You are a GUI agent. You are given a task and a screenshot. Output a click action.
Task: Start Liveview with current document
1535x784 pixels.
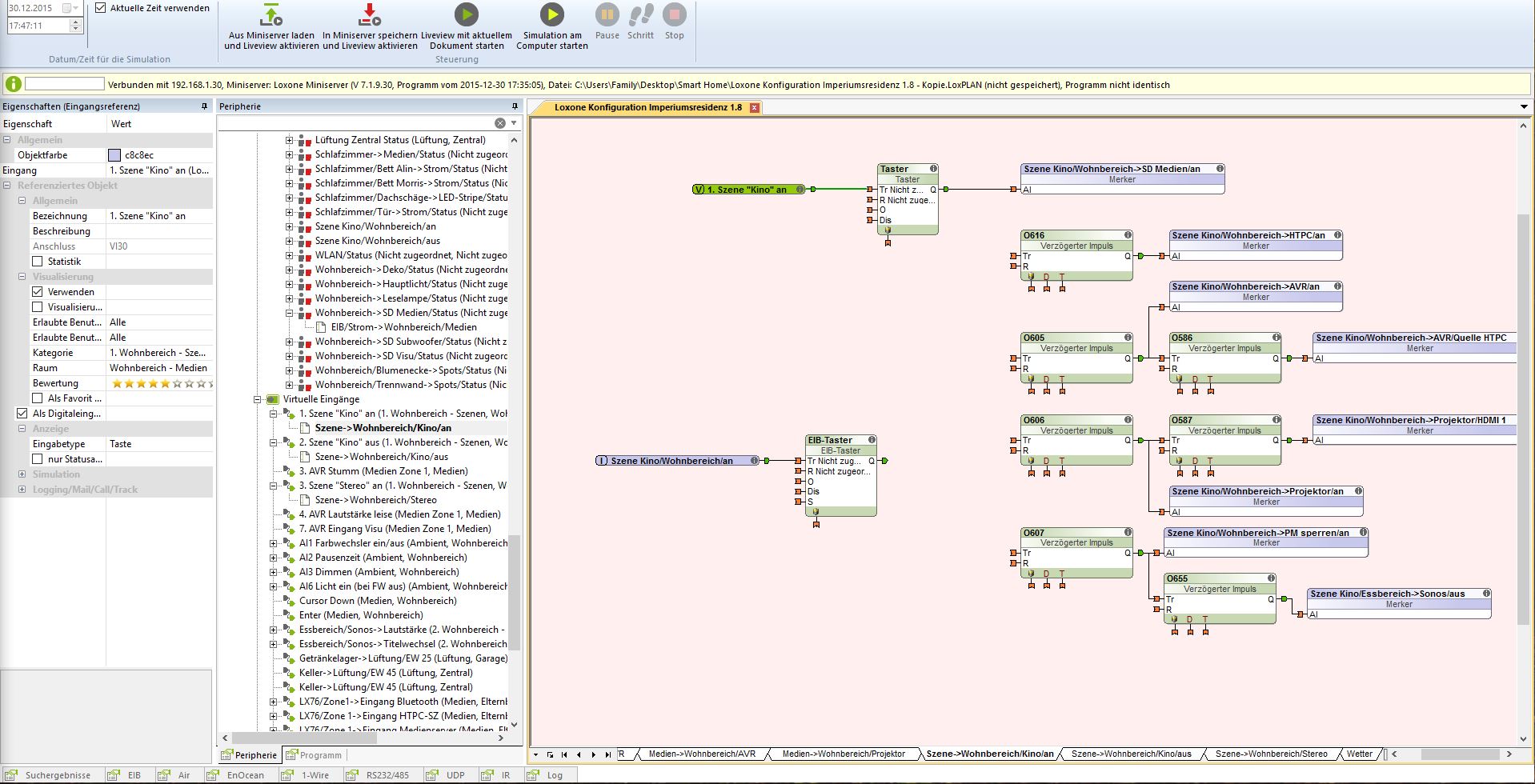point(466,14)
